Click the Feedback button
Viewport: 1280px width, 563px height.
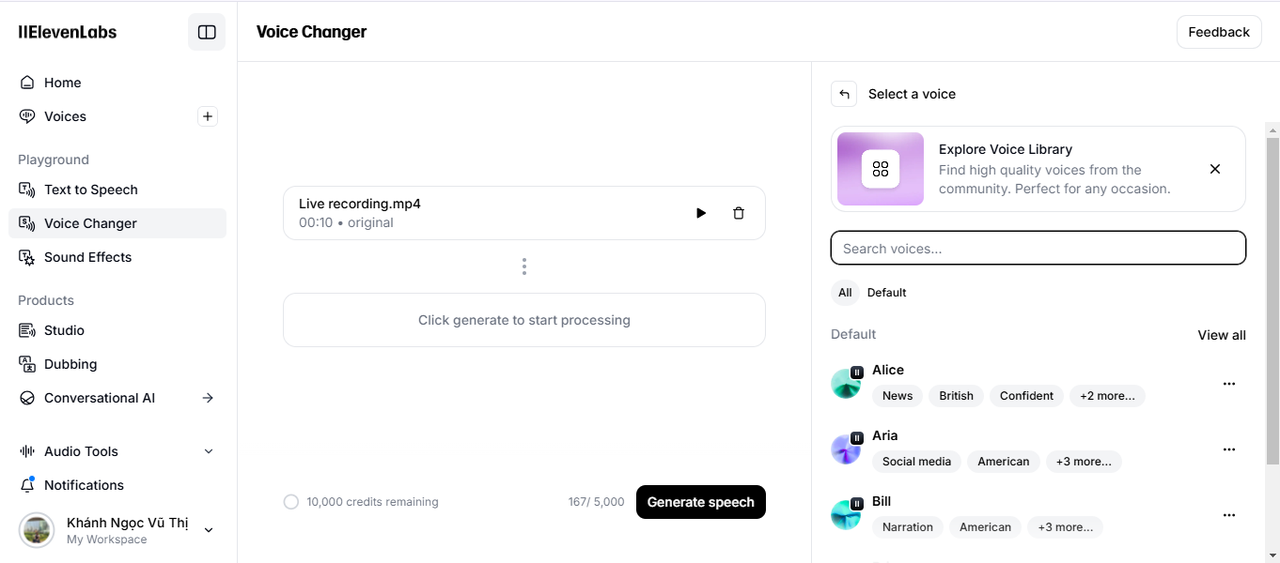[x=1219, y=32]
